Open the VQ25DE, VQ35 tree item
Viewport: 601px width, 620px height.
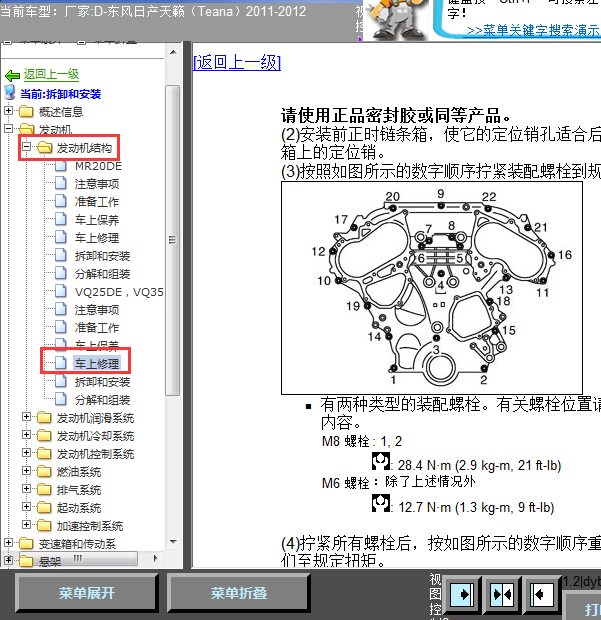tap(119, 292)
